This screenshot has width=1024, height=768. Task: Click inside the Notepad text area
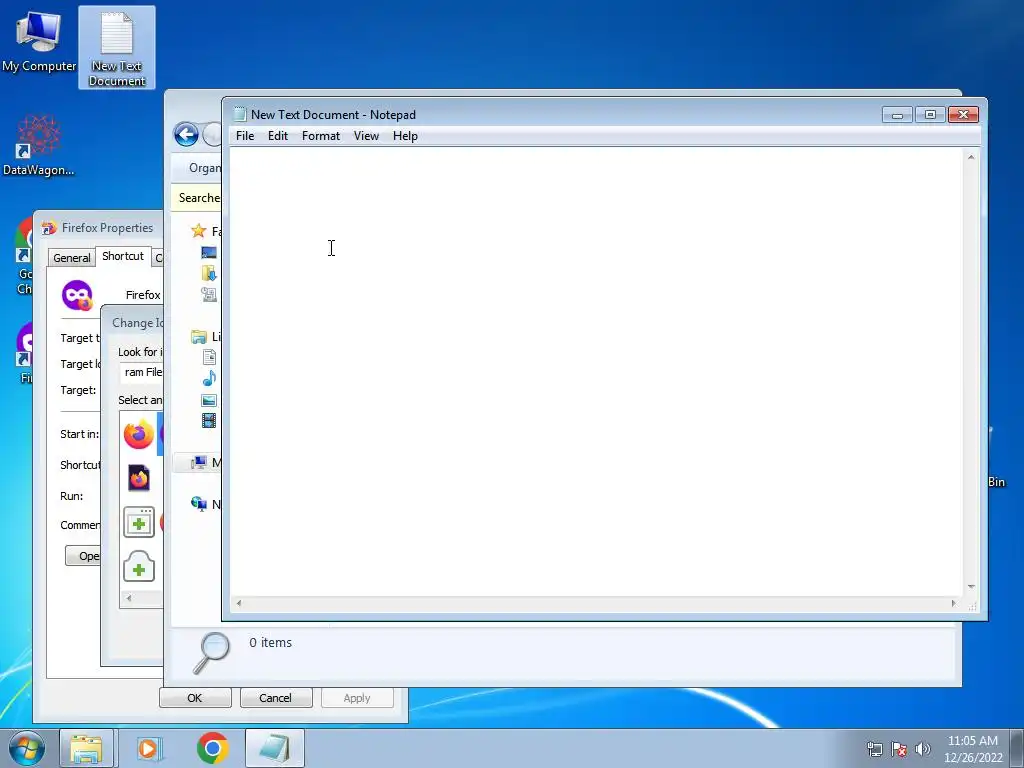[596, 371]
